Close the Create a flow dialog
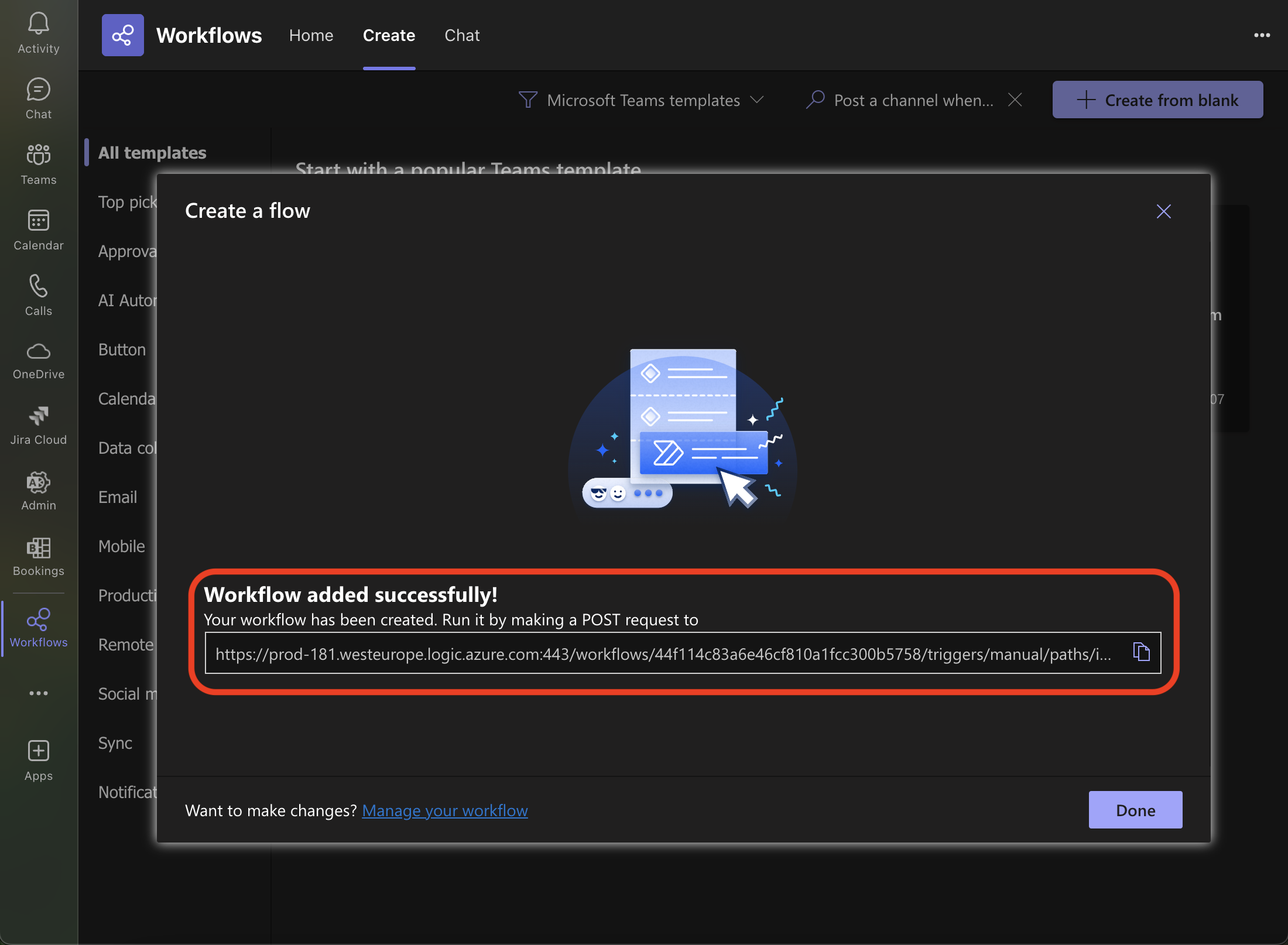The width and height of the screenshot is (1288, 945). pyautogui.click(x=1163, y=211)
